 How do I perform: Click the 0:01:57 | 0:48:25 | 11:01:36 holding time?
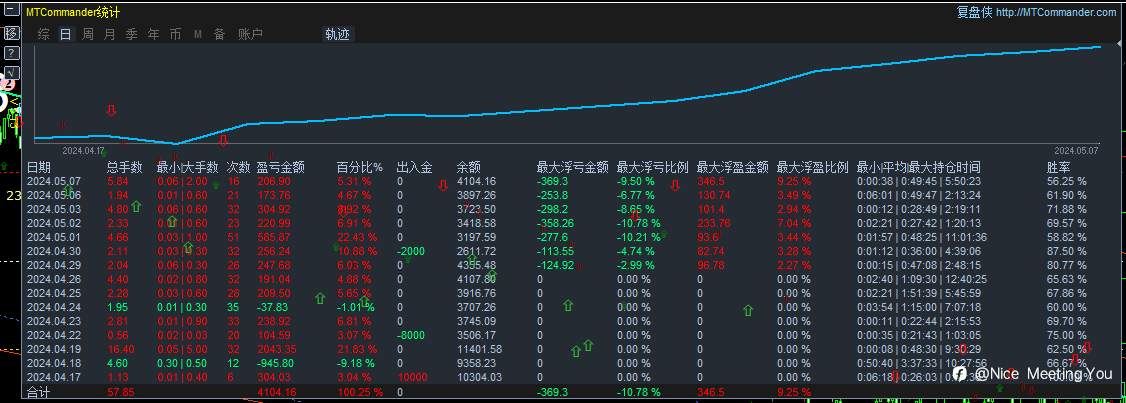[921, 237]
